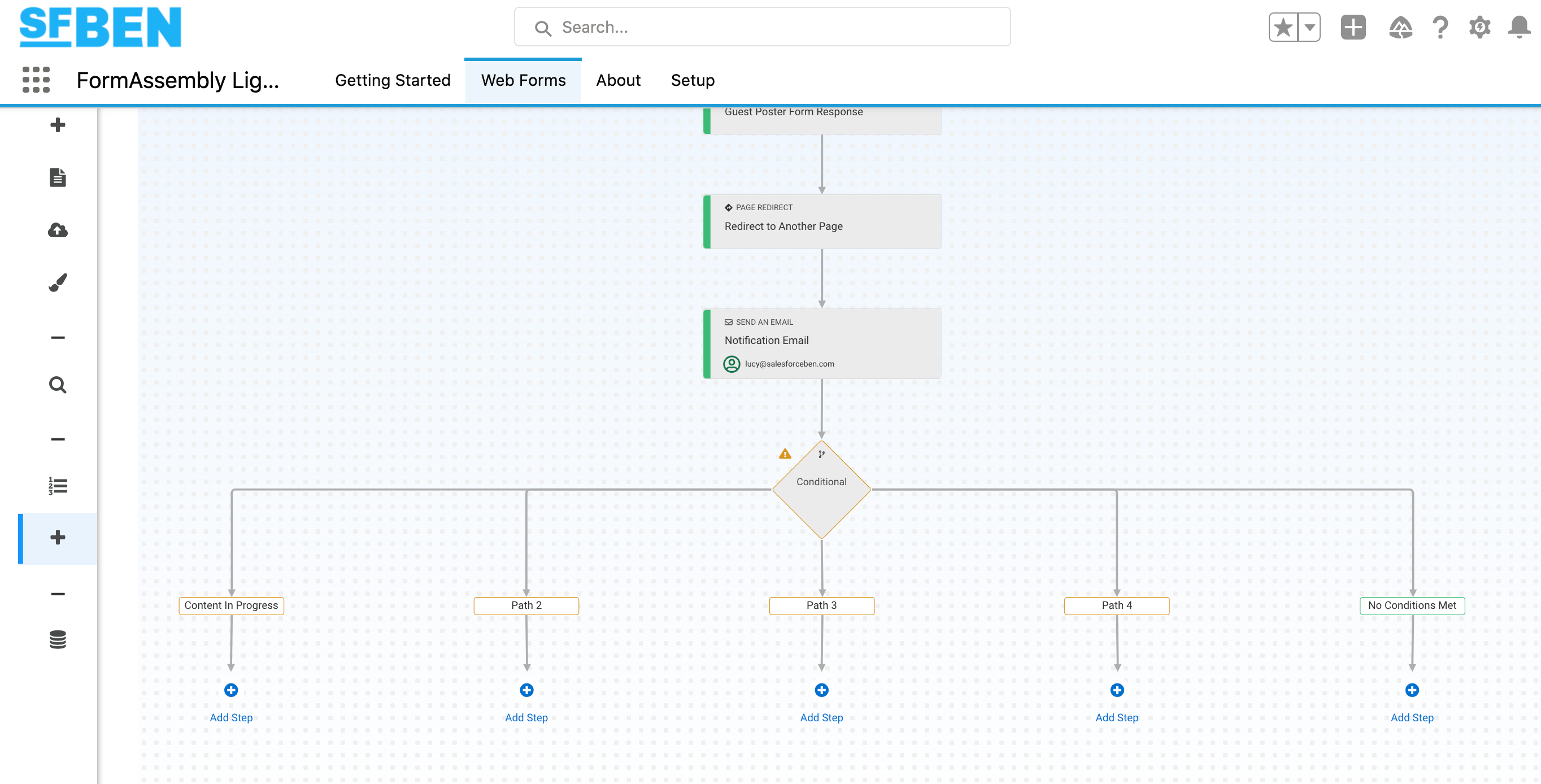Open the Notification Email step
The height and width of the screenshot is (784, 1541).
(821, 343)
